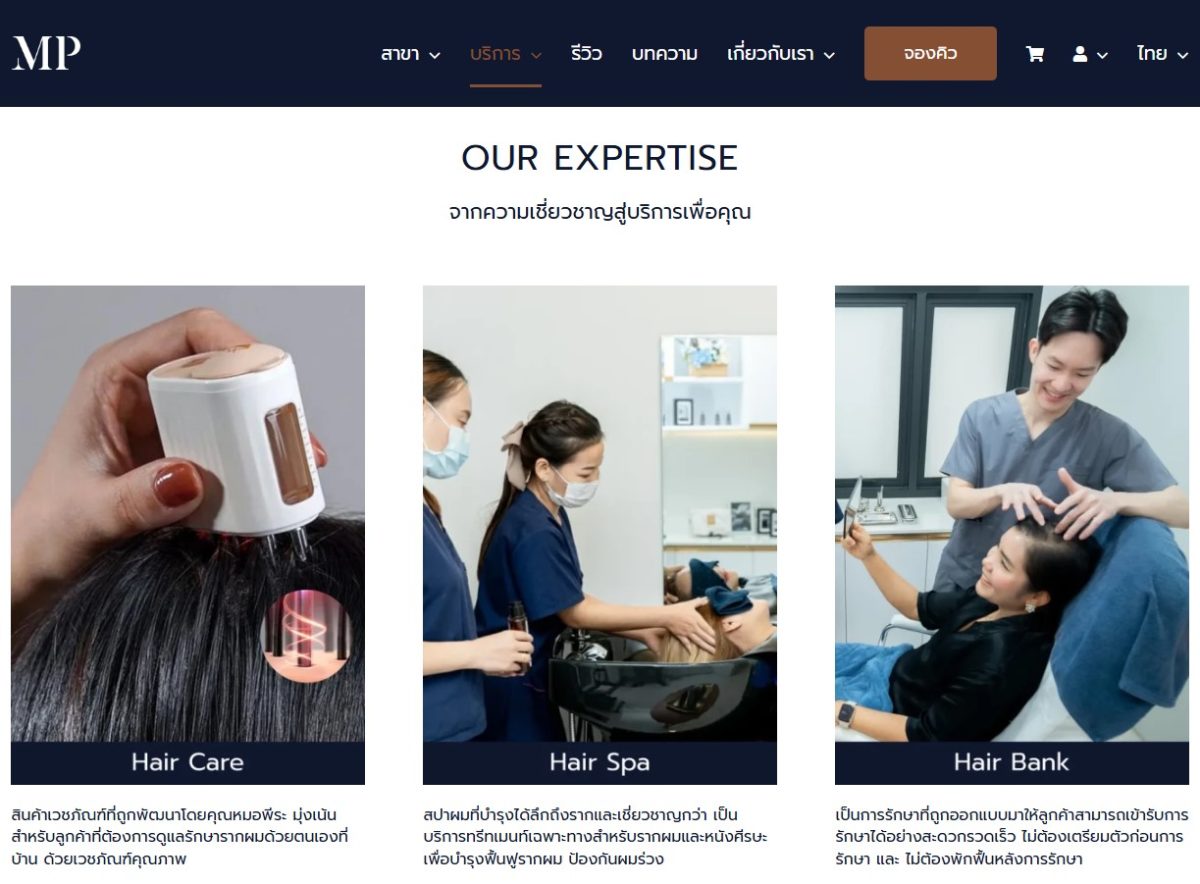Click the chevron next to user icon
The width and height of the screenshot is (1200, 884).
1102,55
